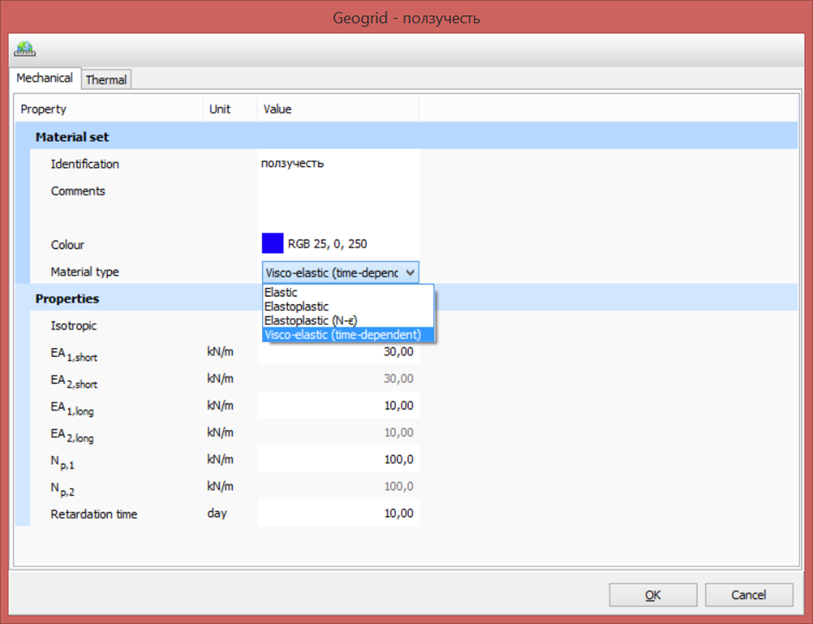Select Visco-elastic (time-dependent) list option
Image resolution: width=813 pixels, height=624 pixels.
click(343, 334)
